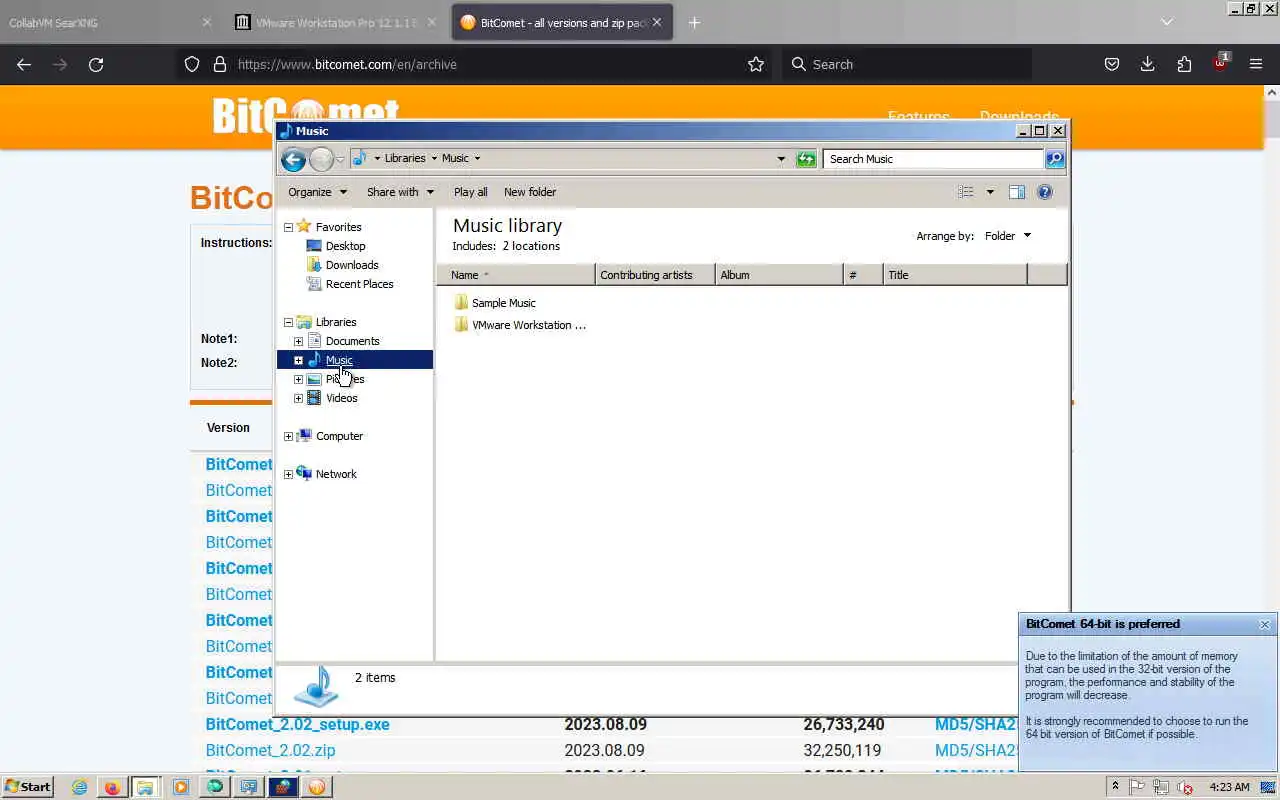Screen dimensions: 1280x800
Task: Close the CollabVM SearXNG tab
Action: click(x=207, y=22)
